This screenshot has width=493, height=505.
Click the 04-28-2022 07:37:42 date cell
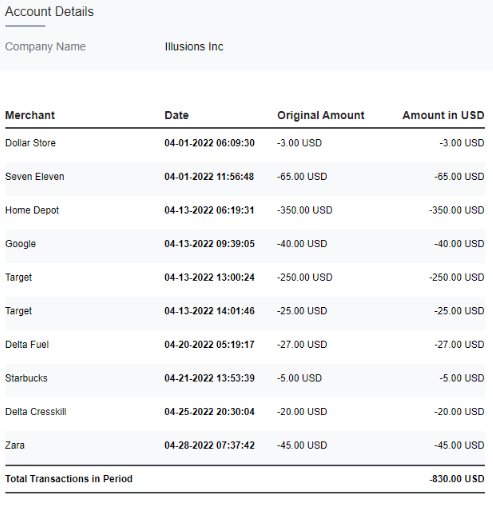(209, 445)
